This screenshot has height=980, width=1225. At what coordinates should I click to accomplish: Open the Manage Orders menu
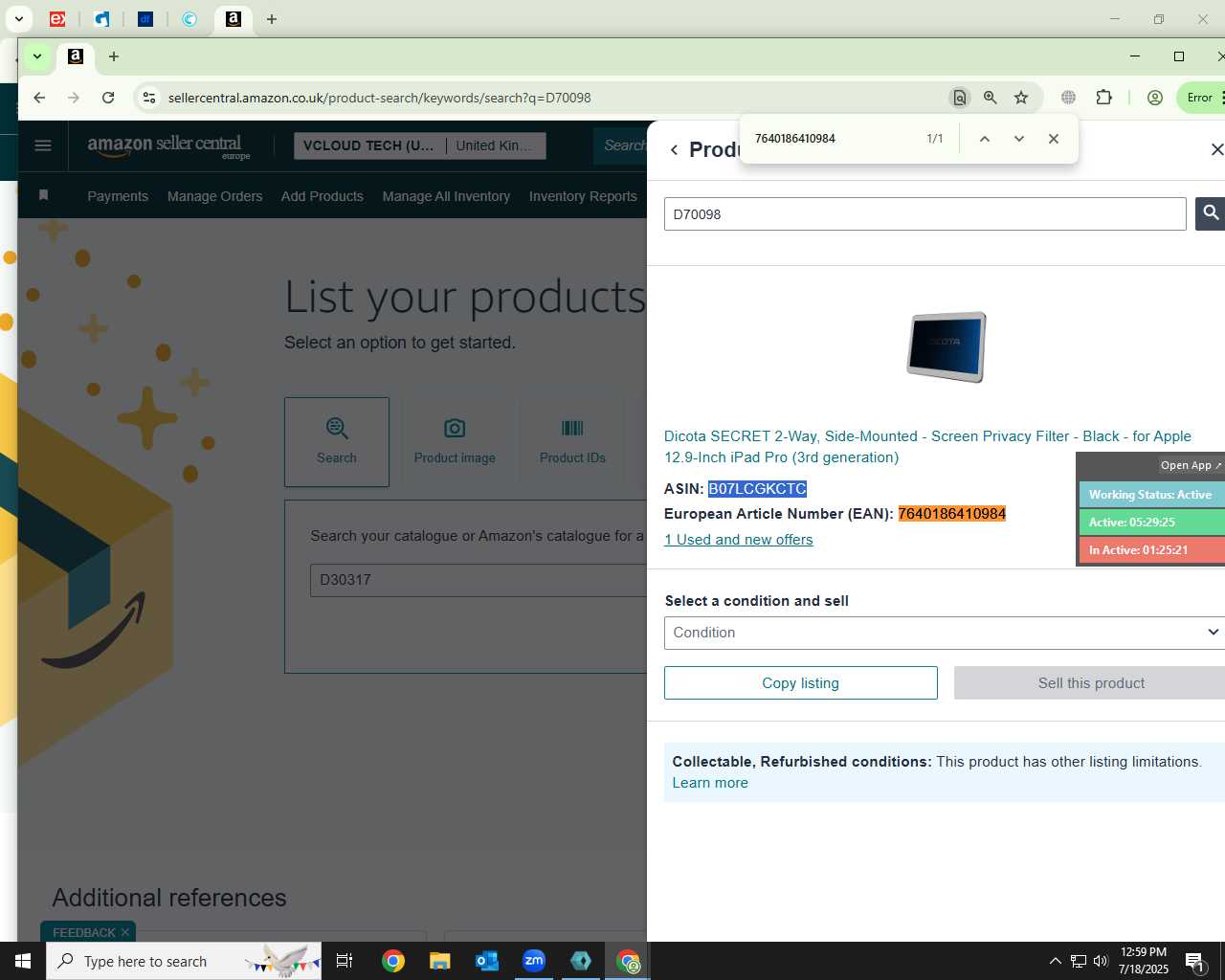click(214, 196)
